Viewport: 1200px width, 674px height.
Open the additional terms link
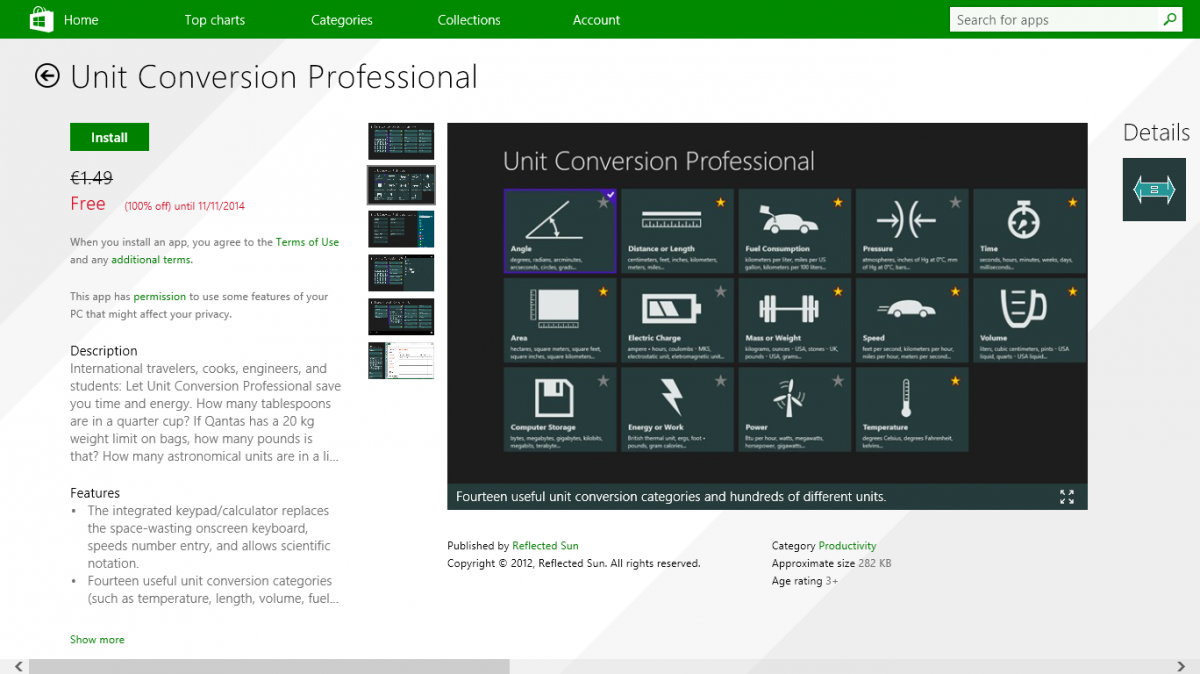click(x=152, y=260)
